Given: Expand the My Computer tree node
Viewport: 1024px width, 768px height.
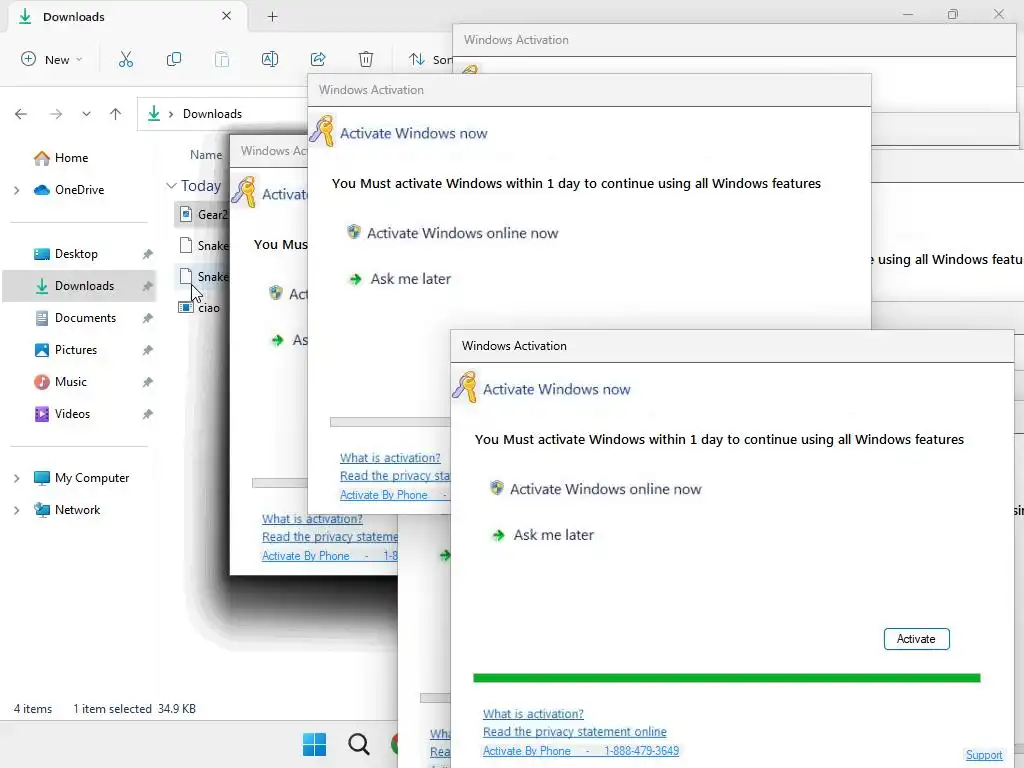Looking at the screenshot, I should 16,478.
